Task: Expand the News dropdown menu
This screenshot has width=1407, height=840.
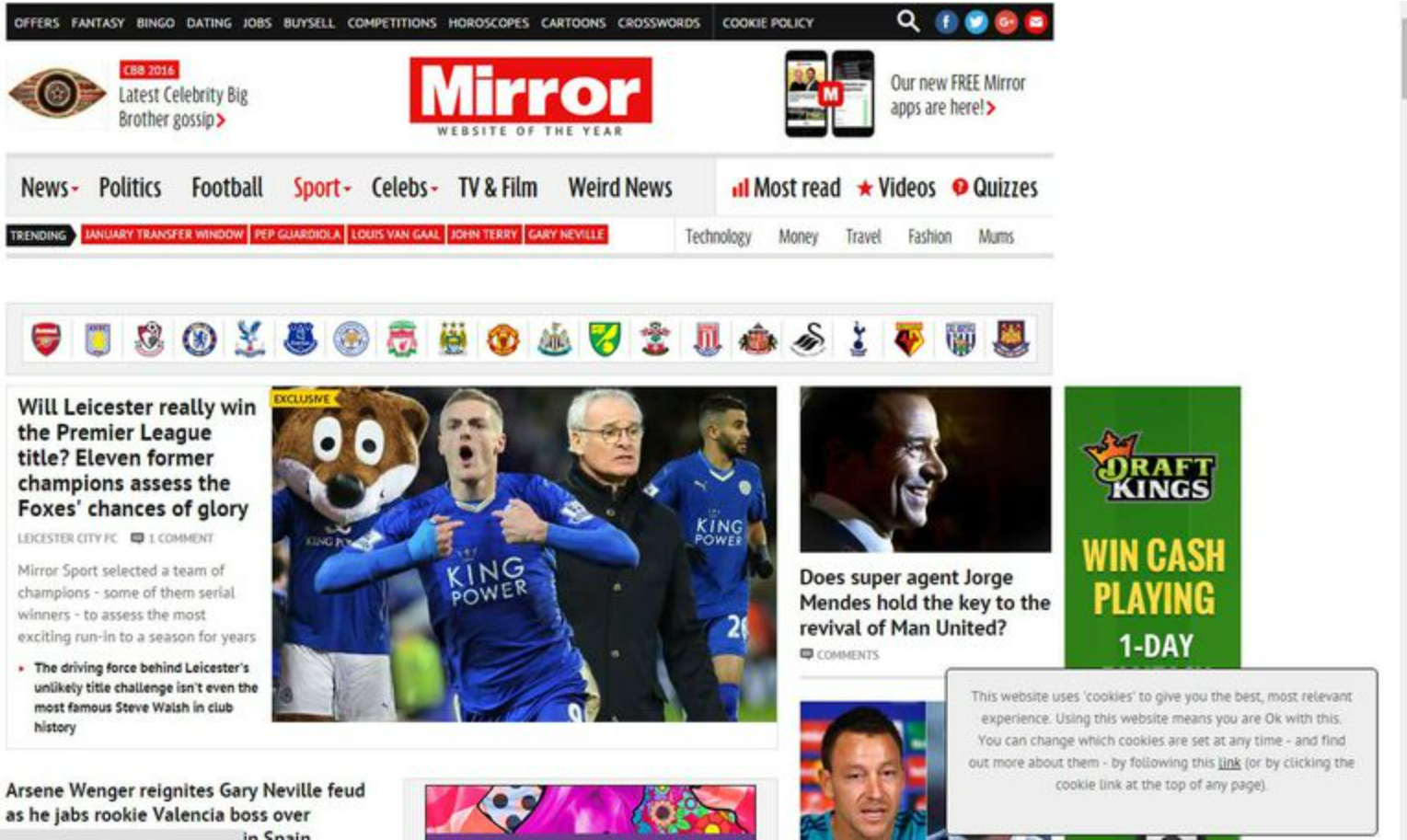Action: (50, 188)
